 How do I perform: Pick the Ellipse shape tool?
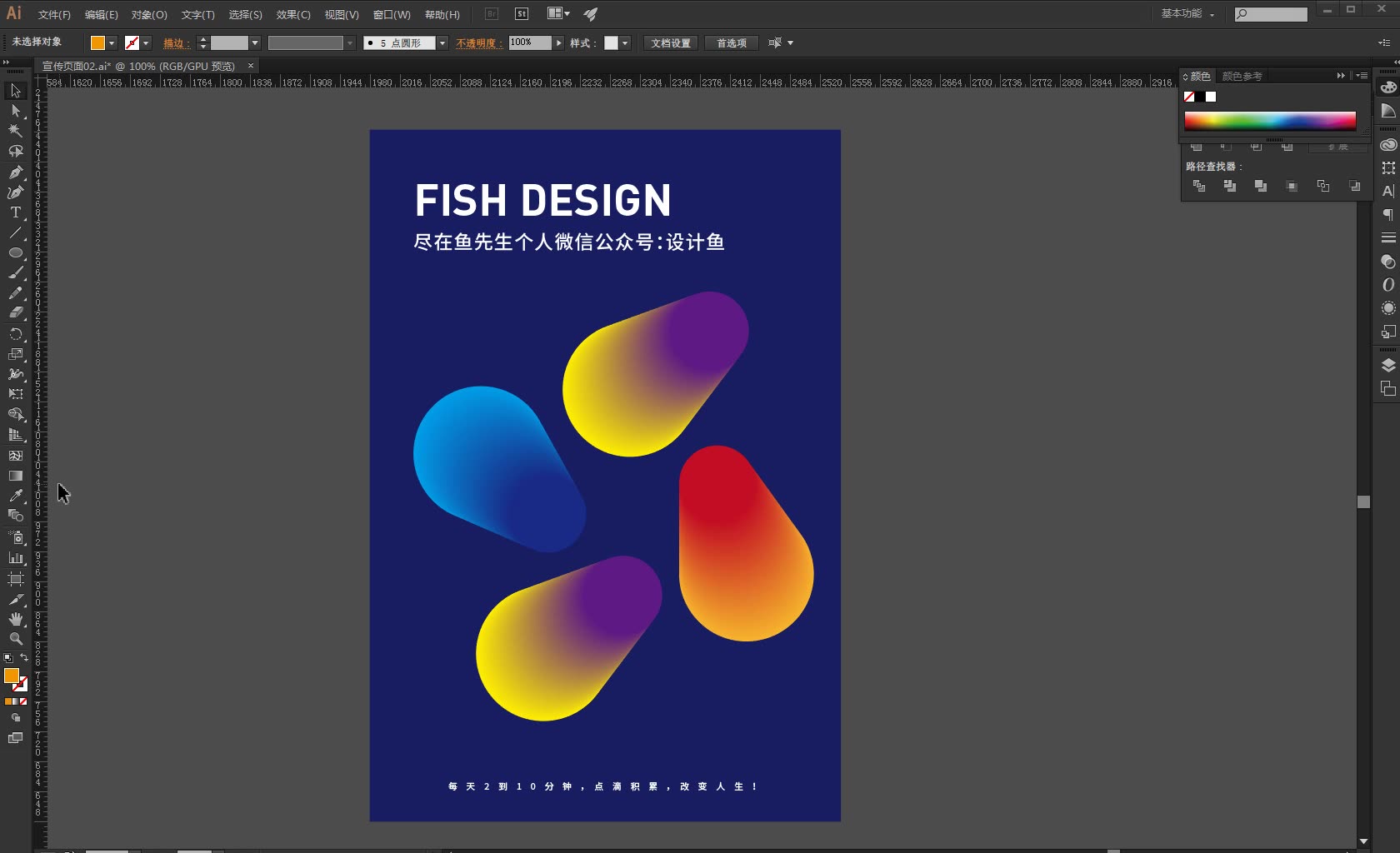(x=15, y=253)
